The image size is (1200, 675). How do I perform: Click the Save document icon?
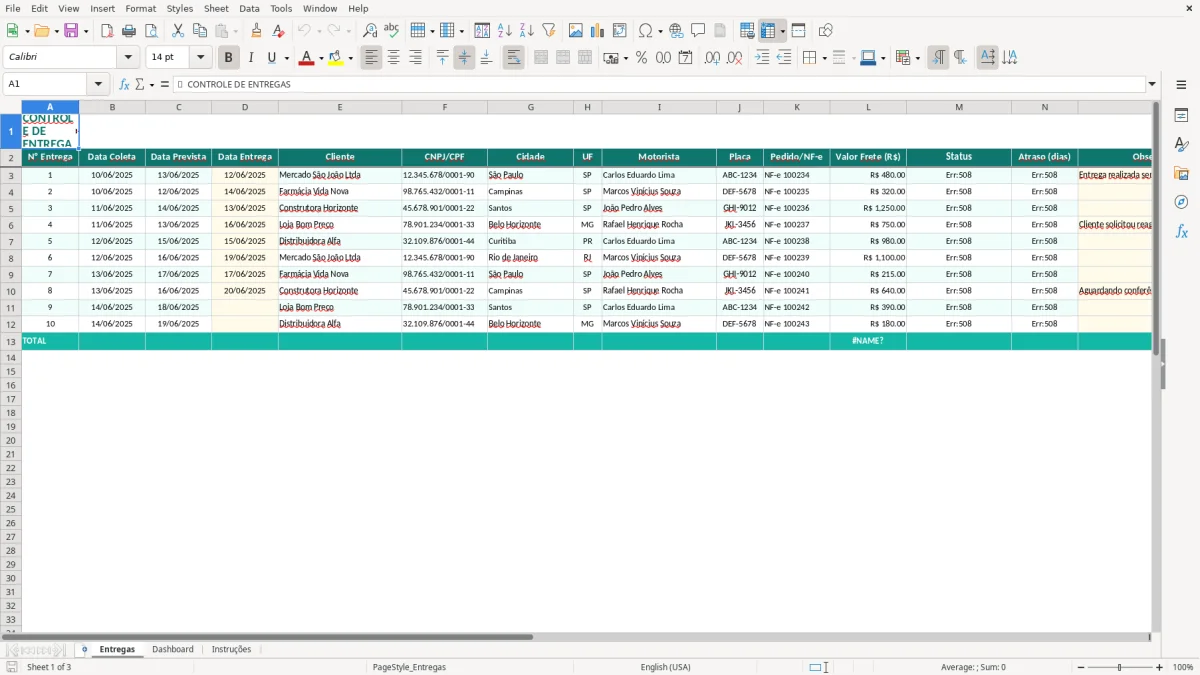71,31
